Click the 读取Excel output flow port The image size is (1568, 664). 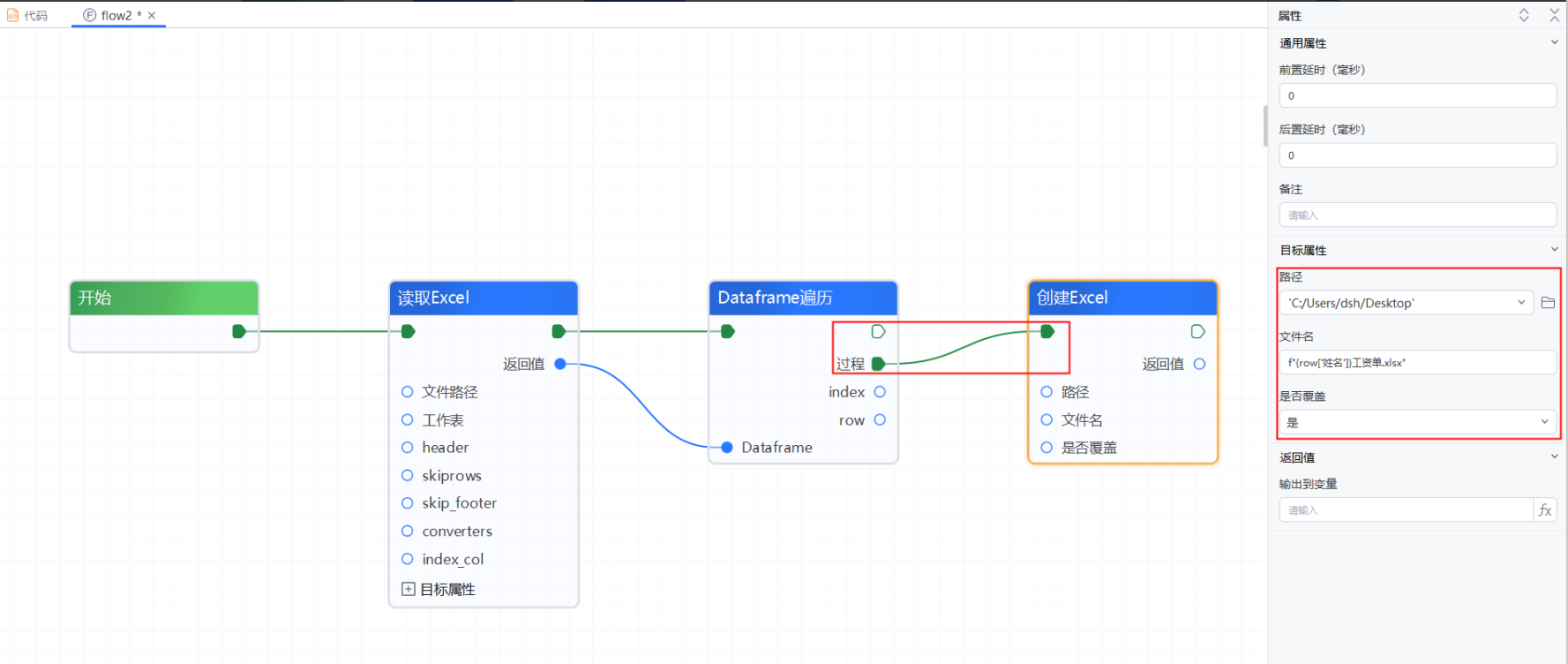coord(559,331)
